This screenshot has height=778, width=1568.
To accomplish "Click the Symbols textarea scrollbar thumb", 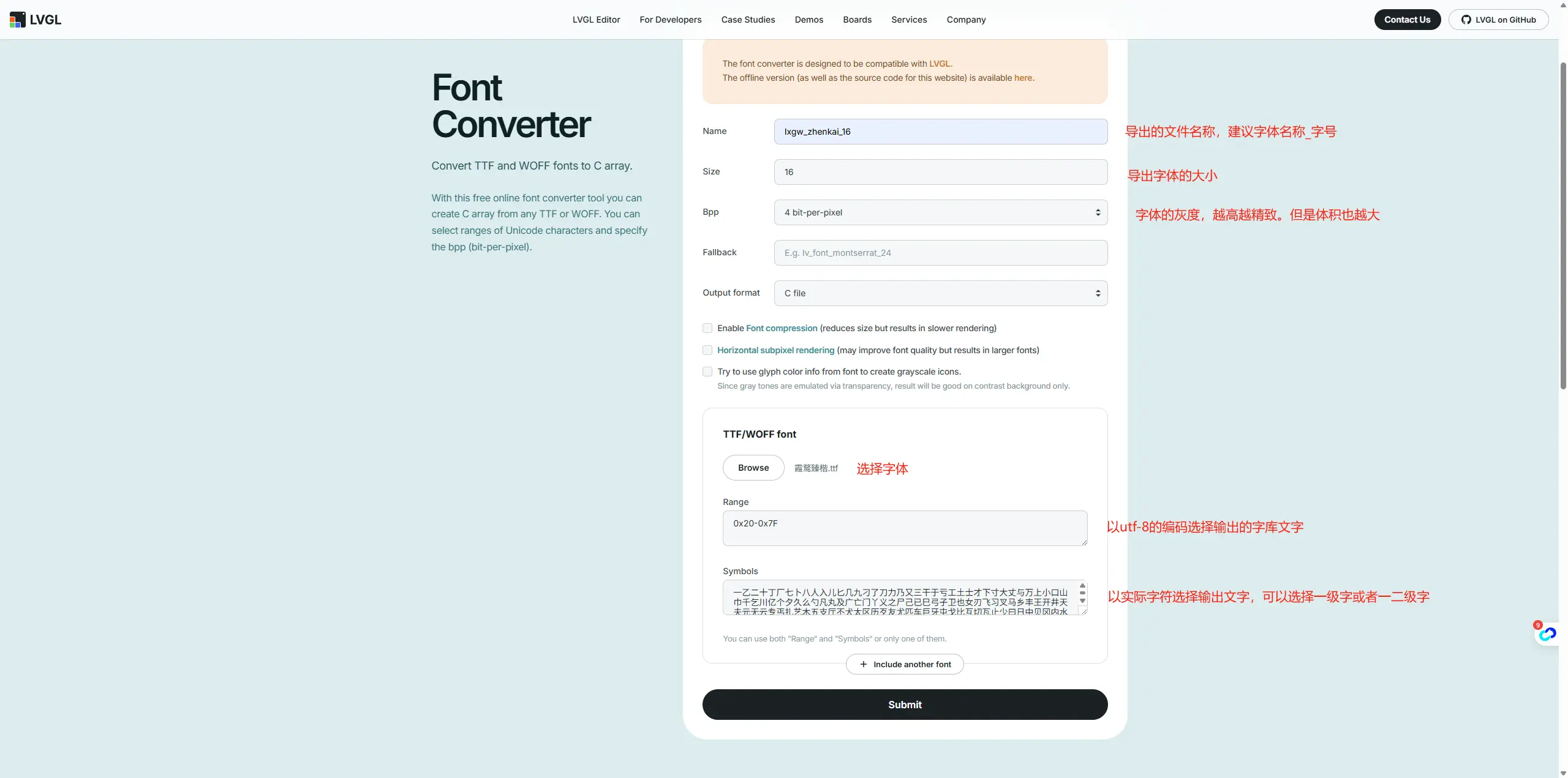I will pyautogui.click(x=1082, y=593).
